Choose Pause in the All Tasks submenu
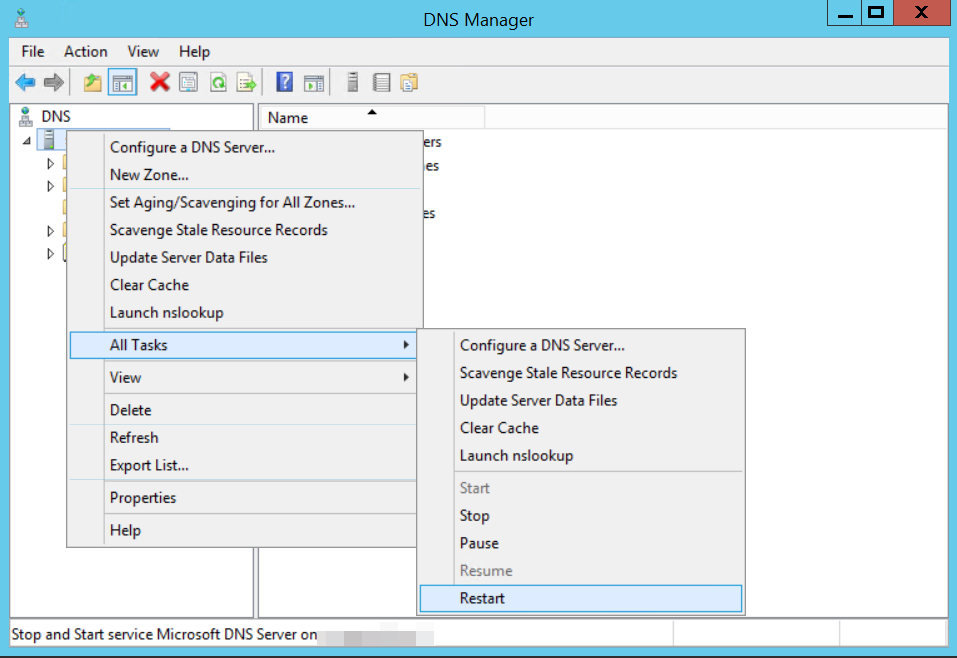This screenshot has width=957, height=658. click(x=581, y=543)
